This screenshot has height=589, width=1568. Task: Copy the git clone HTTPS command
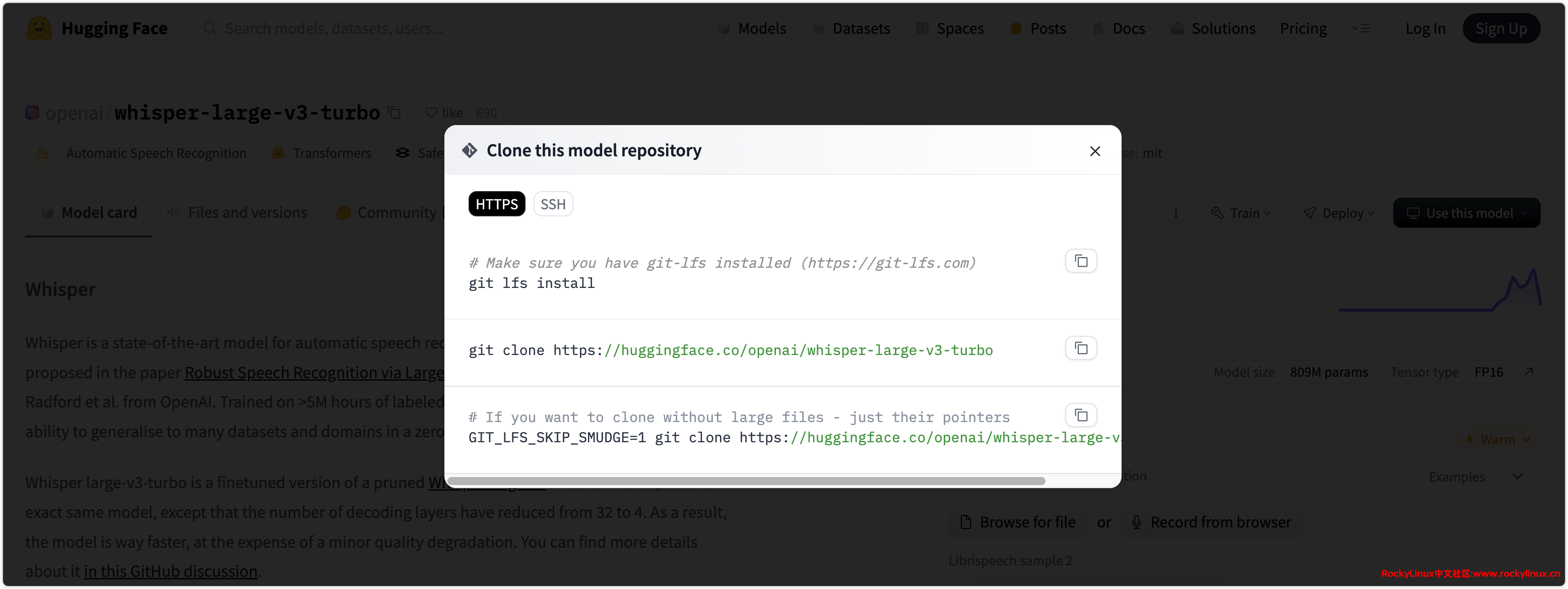1080,348
